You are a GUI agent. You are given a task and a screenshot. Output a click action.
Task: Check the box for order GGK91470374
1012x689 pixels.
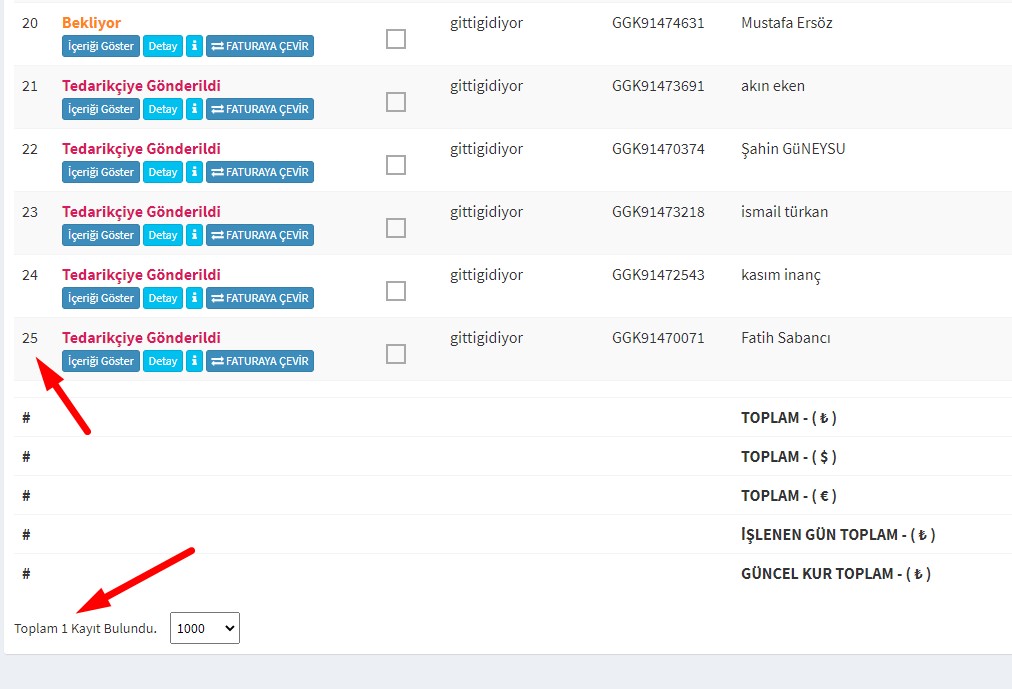(396, 165)
